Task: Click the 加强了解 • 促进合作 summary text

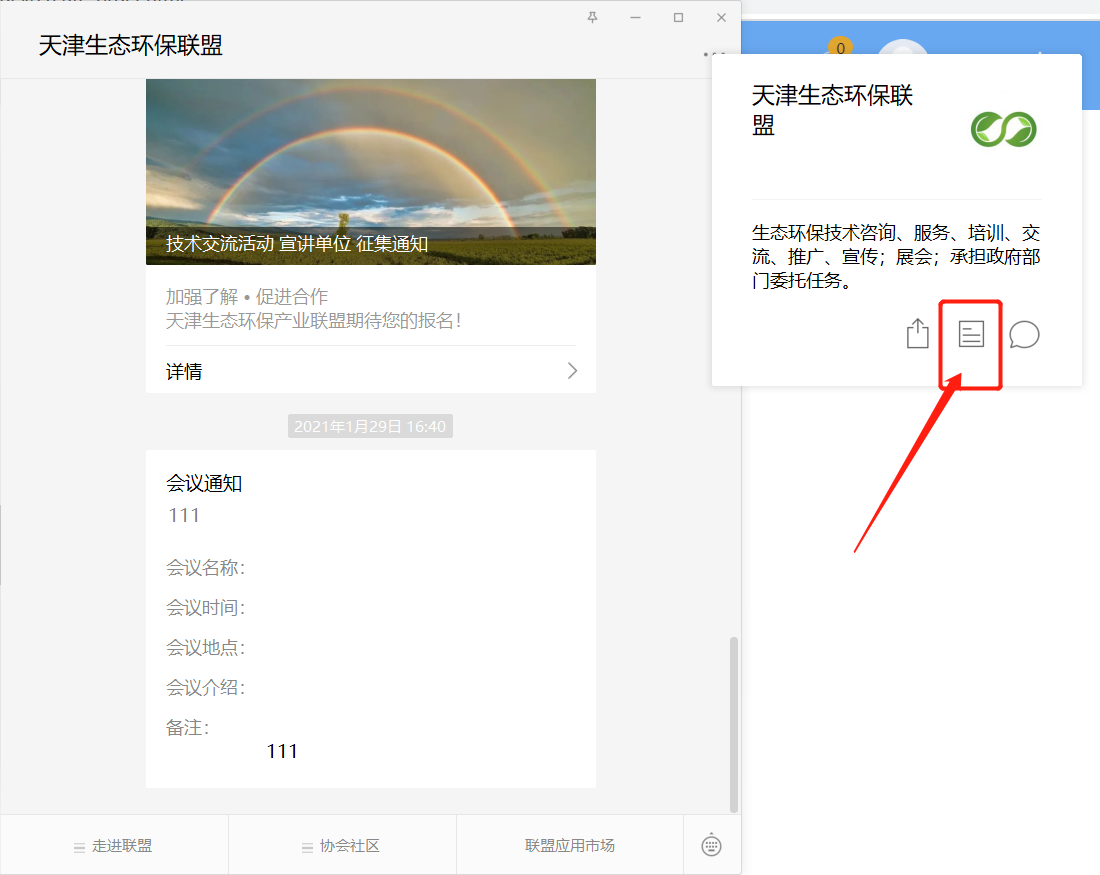Action: 247,297
